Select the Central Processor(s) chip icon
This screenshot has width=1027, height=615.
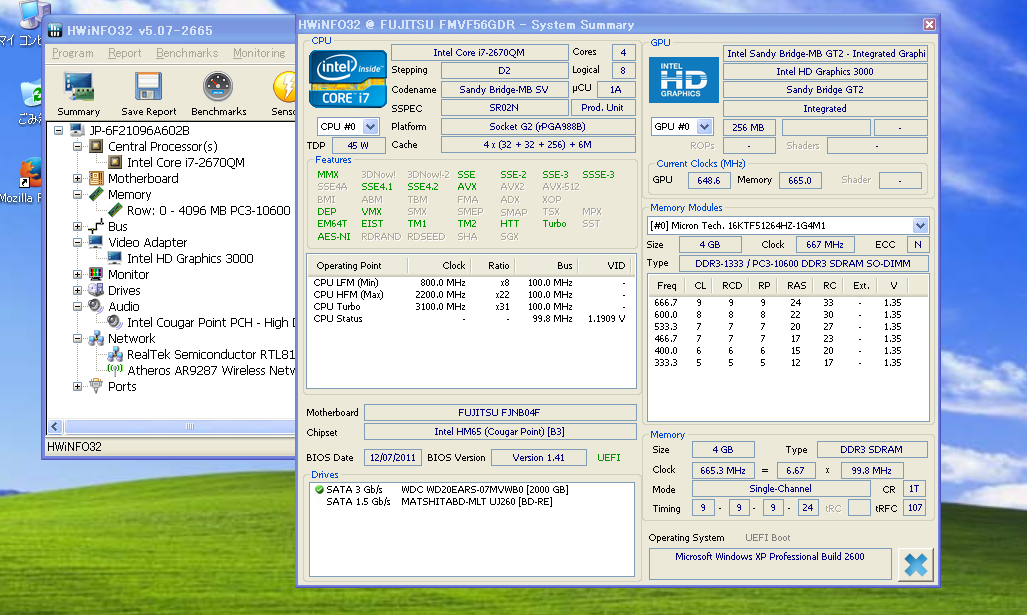tap(96, 146)
